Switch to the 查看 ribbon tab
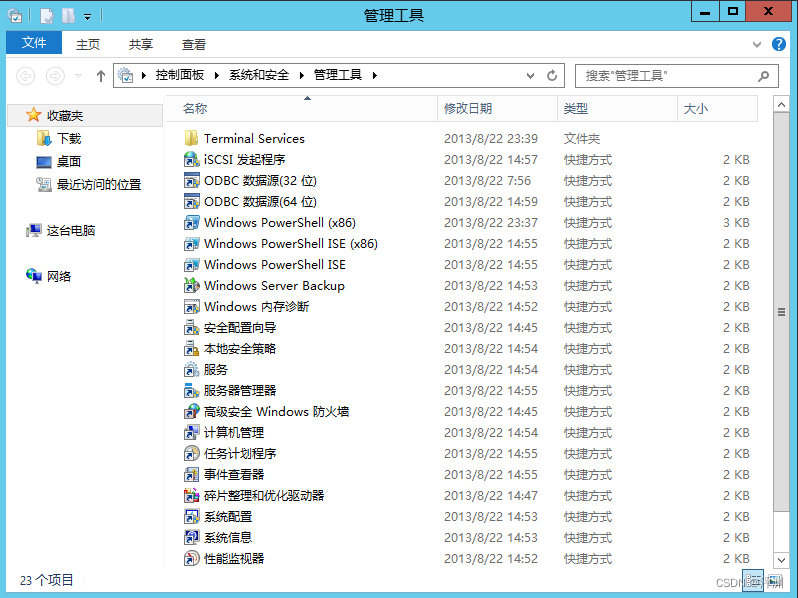Screen dimensions: 798x598 click(x=194, y=45)
